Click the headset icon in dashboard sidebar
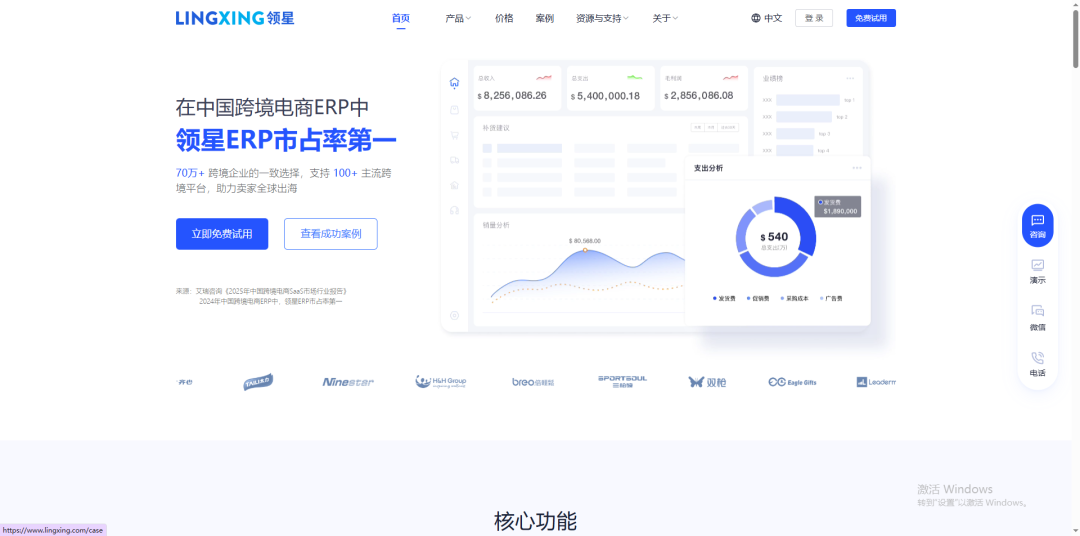The width and height of the screenshot is (1080, 536). pos(454,209)
